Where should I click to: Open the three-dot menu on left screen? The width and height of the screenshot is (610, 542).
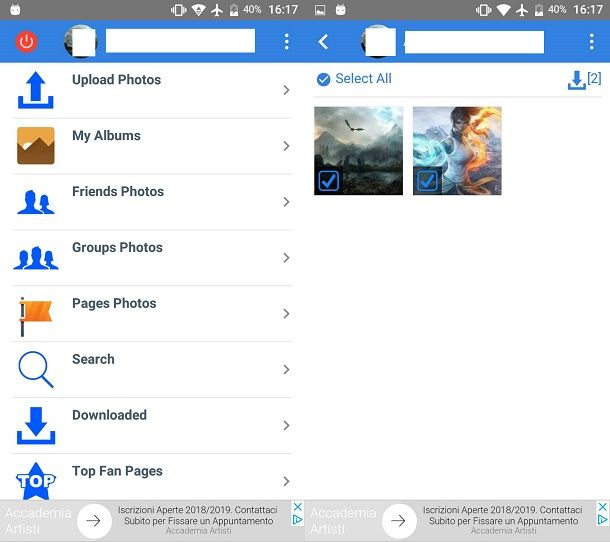(287, 41)
